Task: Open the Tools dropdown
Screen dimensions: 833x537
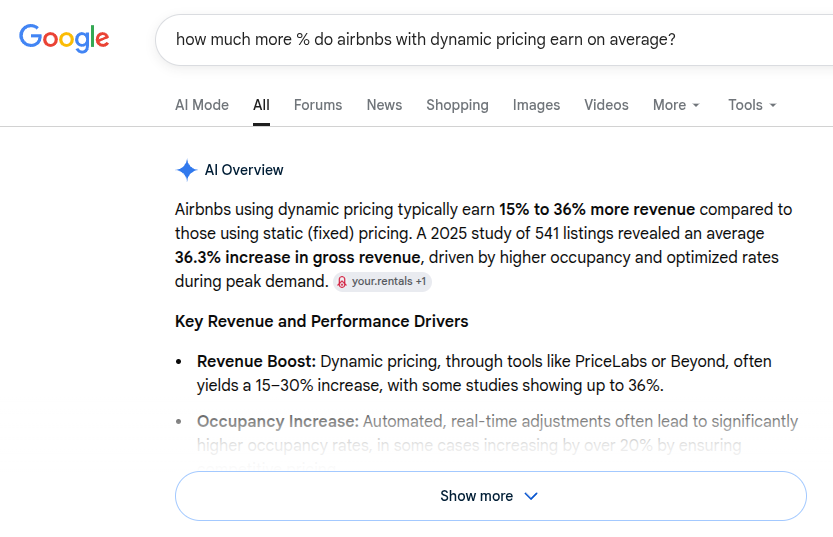Action: point(752,105)
